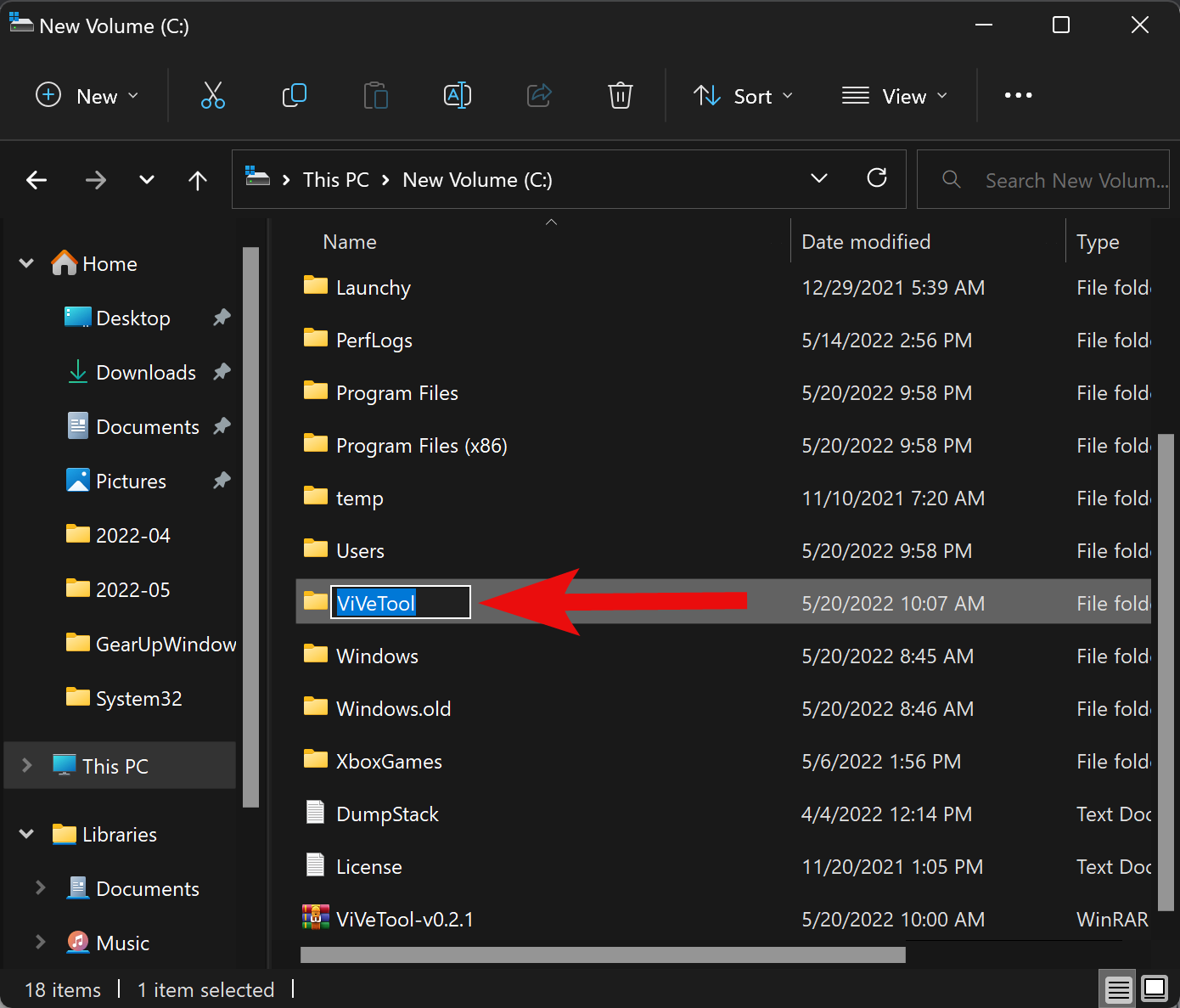Click the Share icon in toolbar
1180x1008 pixels.
pos(539,95)
